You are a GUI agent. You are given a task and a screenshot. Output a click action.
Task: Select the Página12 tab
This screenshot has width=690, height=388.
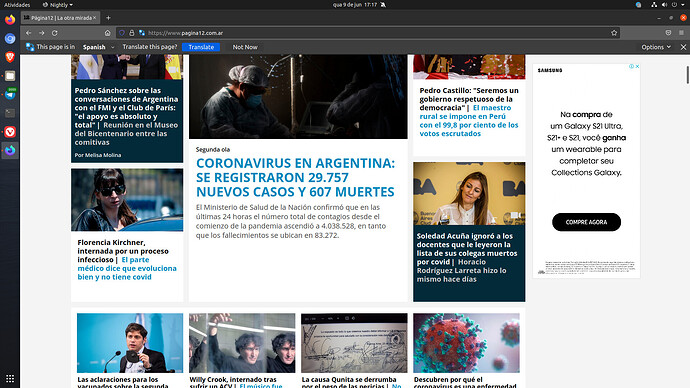(59, 18)
